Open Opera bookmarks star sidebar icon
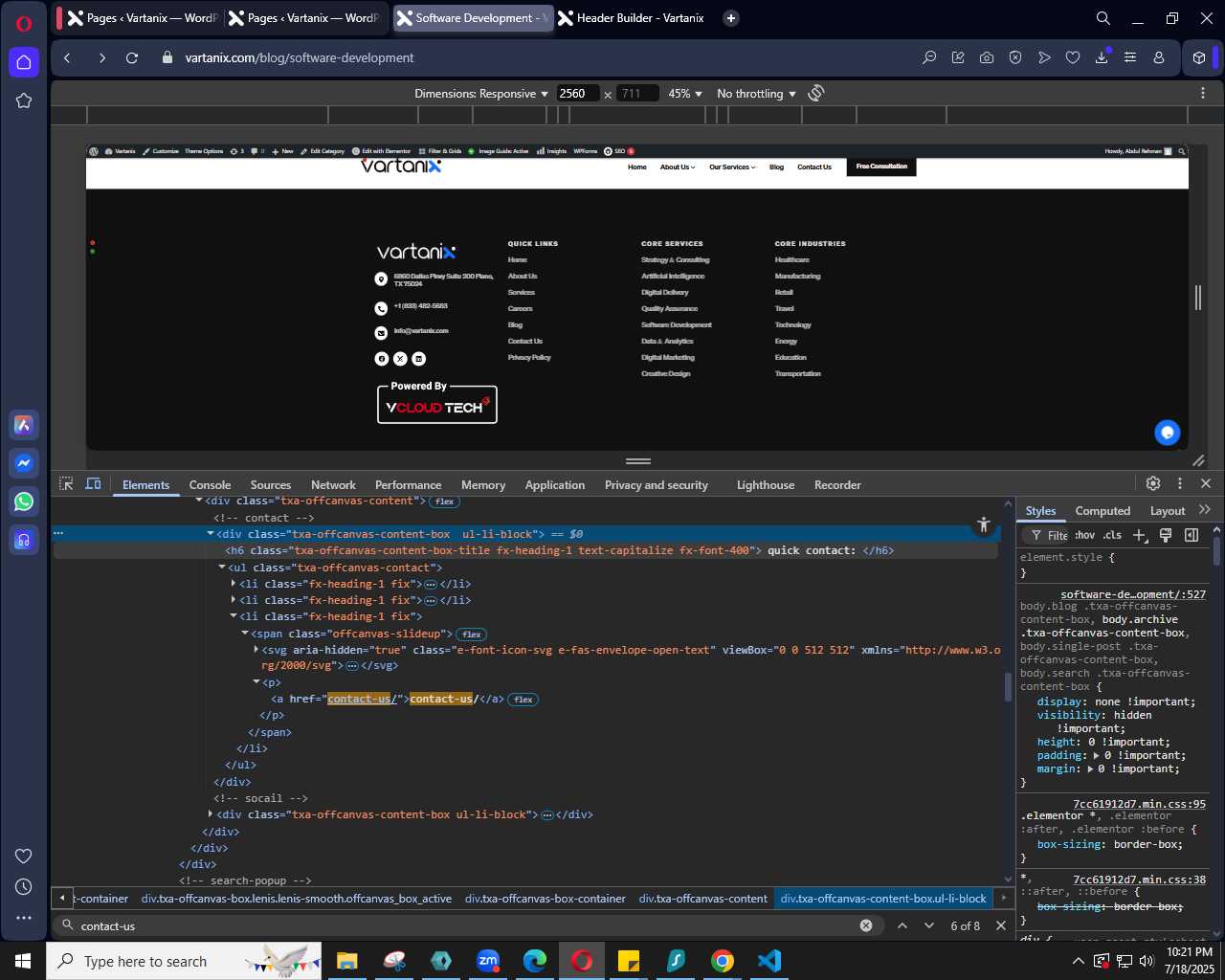 [24, 100]
